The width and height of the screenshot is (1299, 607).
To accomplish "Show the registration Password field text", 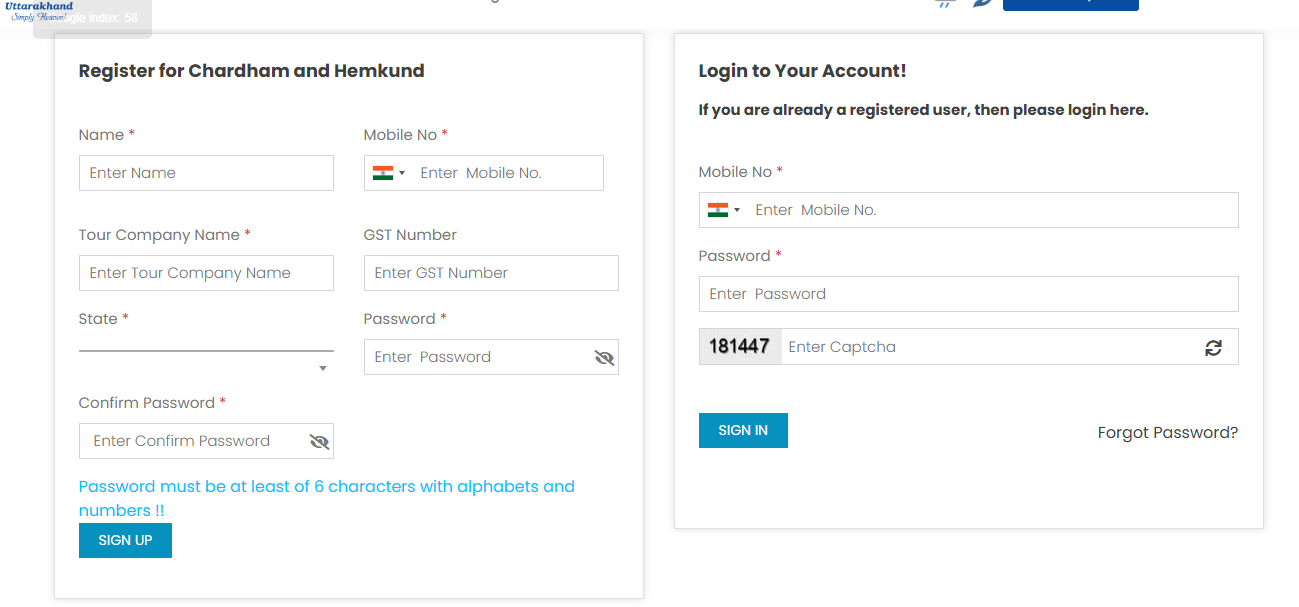I will click(604, 357).
